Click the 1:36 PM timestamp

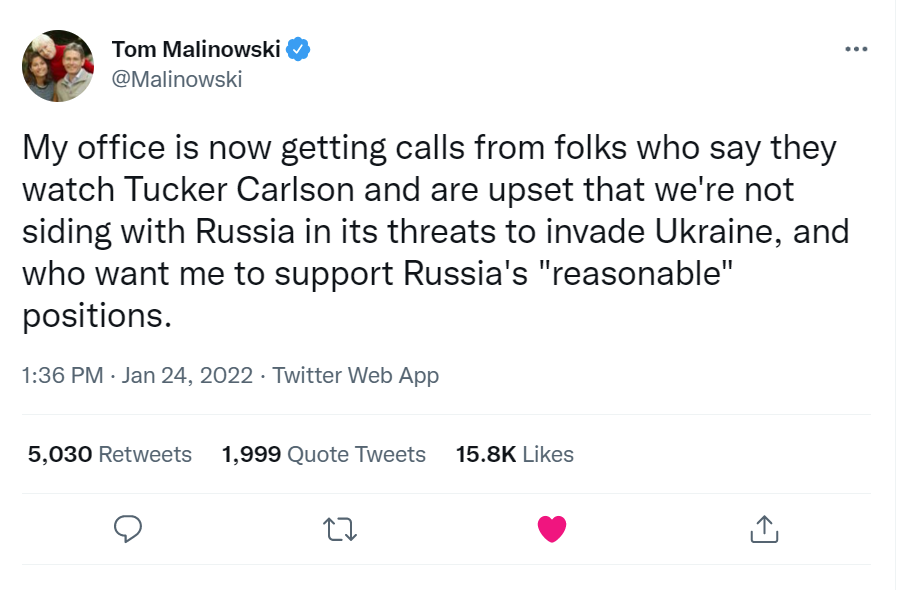(63, 375)
